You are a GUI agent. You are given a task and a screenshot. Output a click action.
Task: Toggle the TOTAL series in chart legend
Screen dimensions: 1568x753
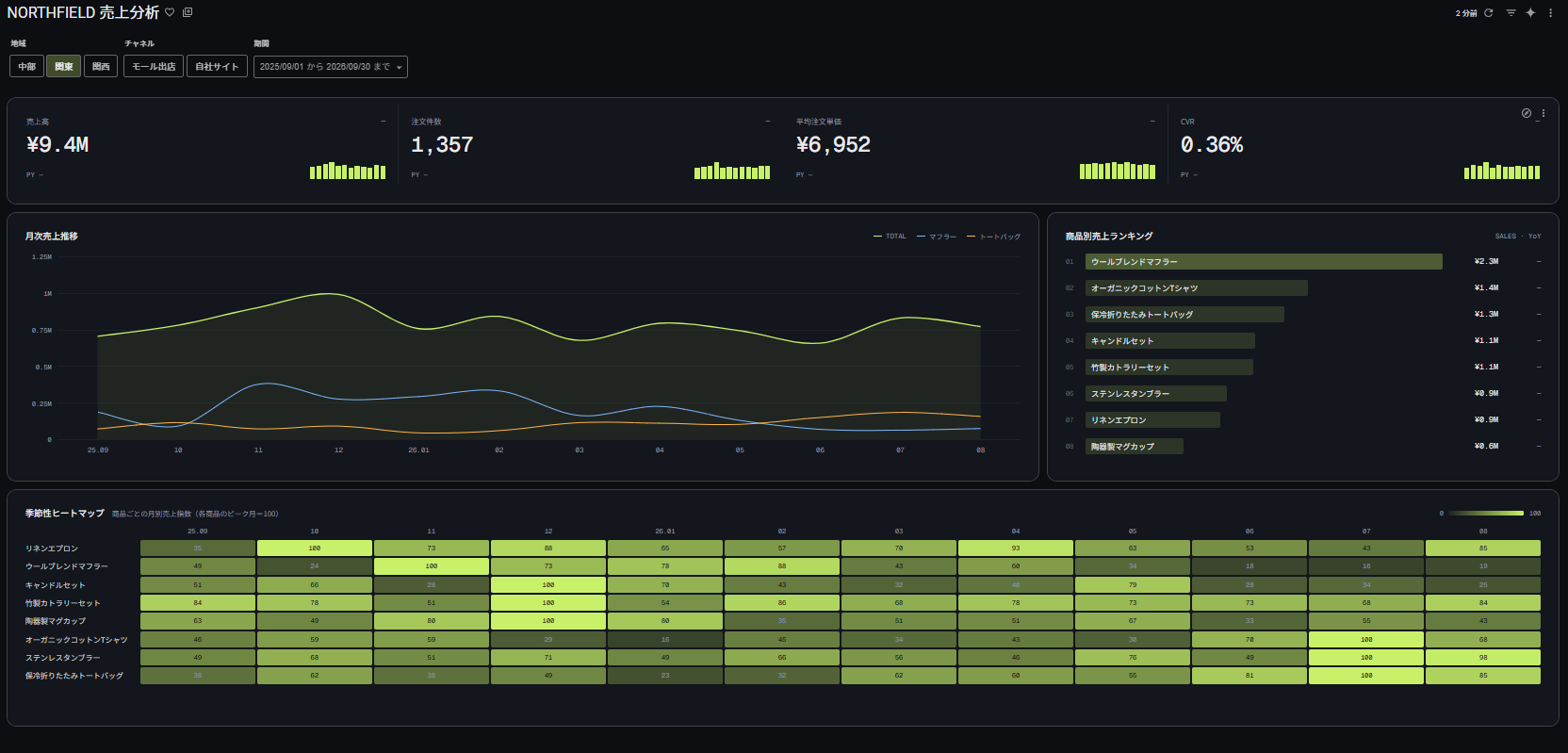[890, 237]
